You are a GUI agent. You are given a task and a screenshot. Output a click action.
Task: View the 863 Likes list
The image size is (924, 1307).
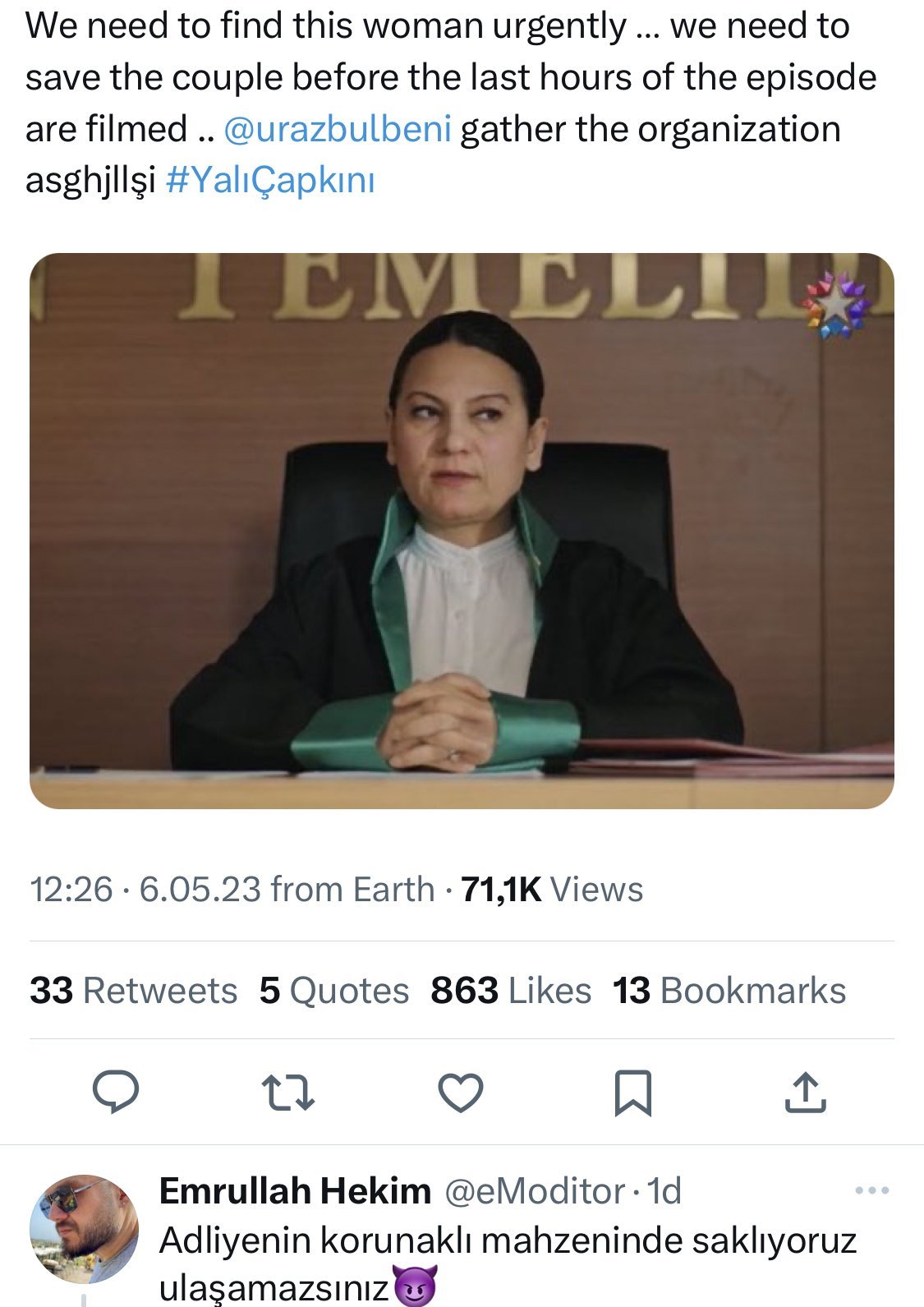click(510, 991)
